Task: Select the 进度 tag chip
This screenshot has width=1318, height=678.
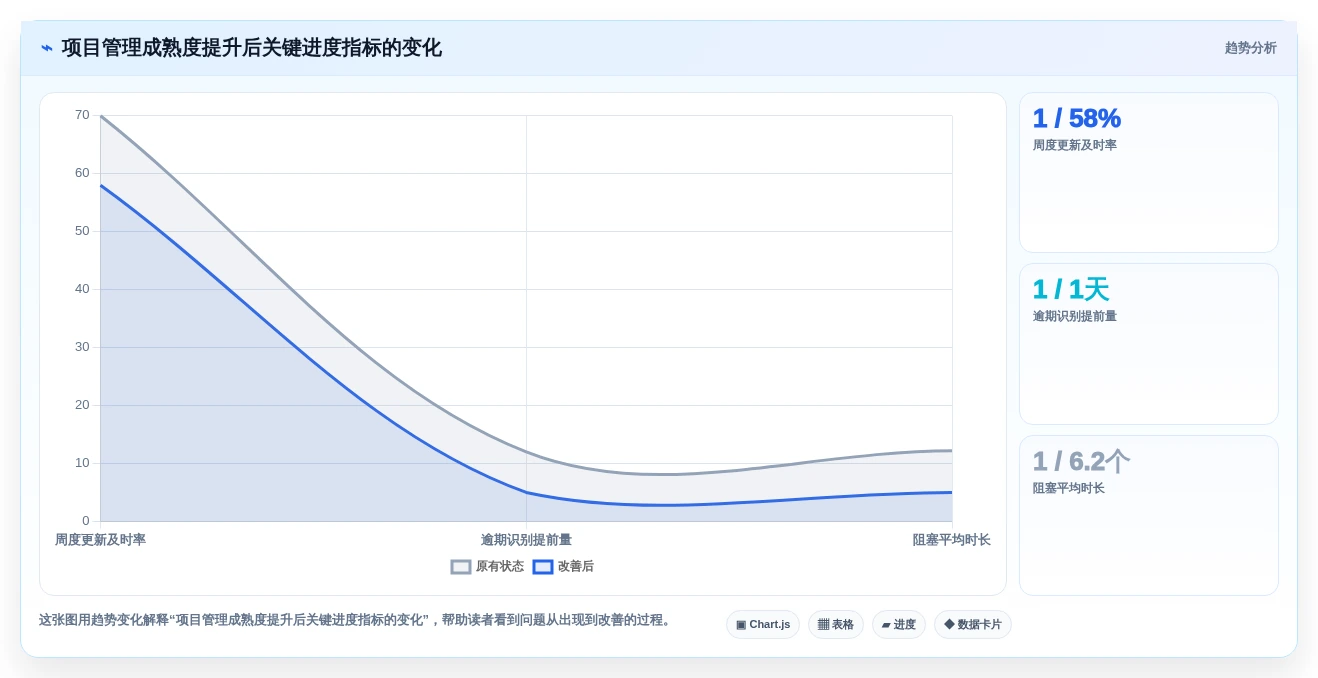Action: [899, 624]
